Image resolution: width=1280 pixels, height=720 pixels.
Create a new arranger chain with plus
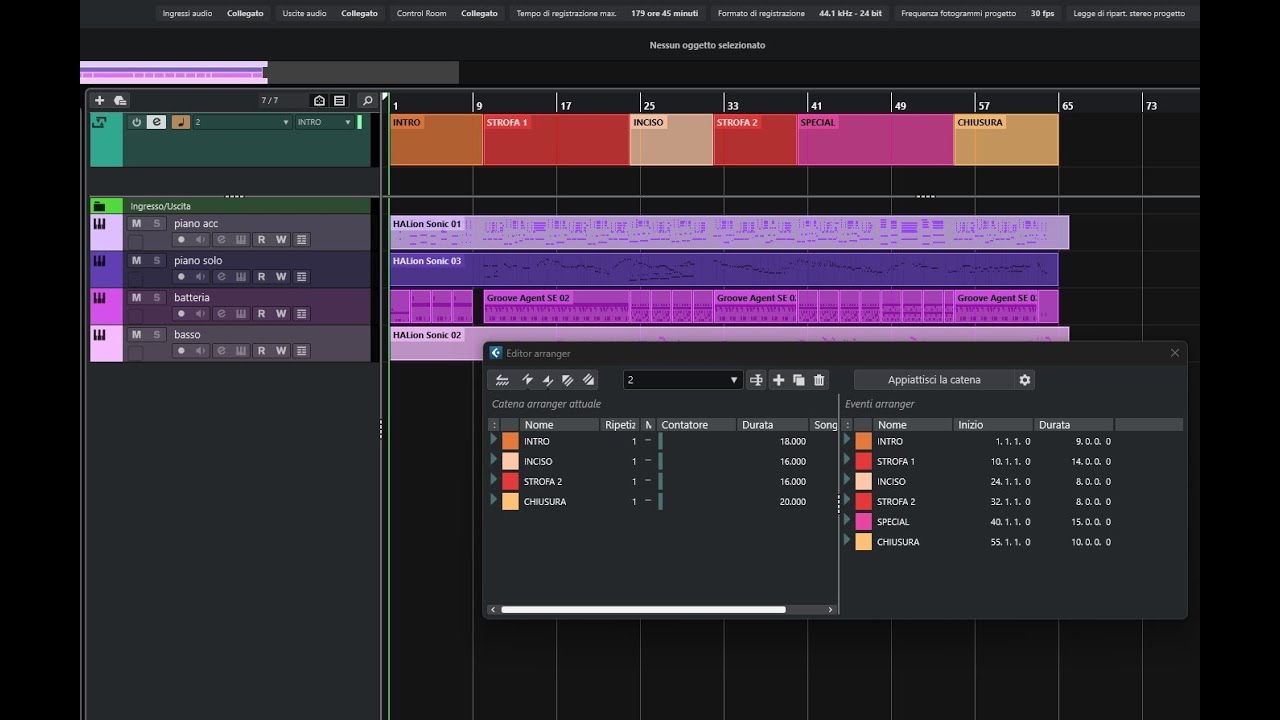tap(778, 380)
